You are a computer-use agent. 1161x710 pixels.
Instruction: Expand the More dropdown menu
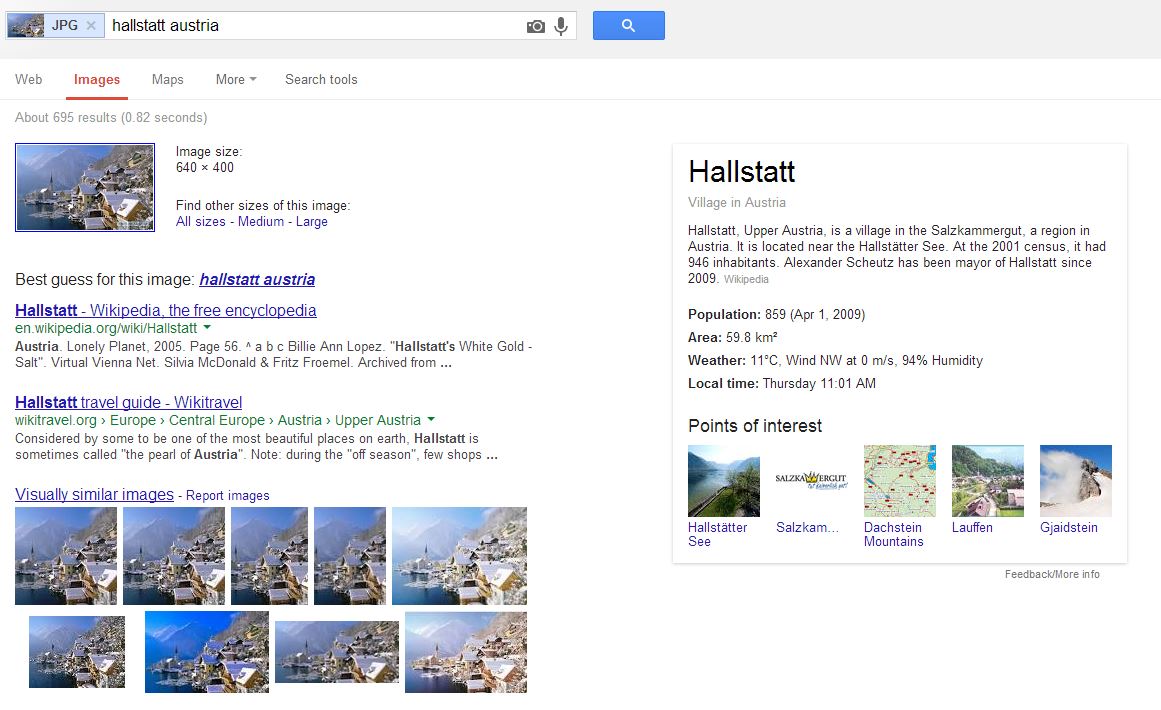[x=236, y=80]
